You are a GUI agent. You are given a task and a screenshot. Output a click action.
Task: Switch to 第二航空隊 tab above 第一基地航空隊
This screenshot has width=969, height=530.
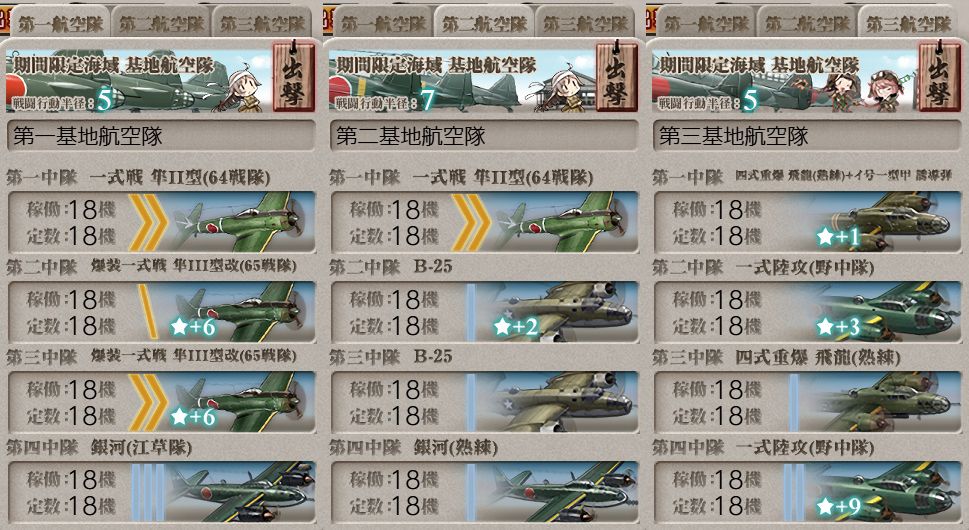(161, 23)
